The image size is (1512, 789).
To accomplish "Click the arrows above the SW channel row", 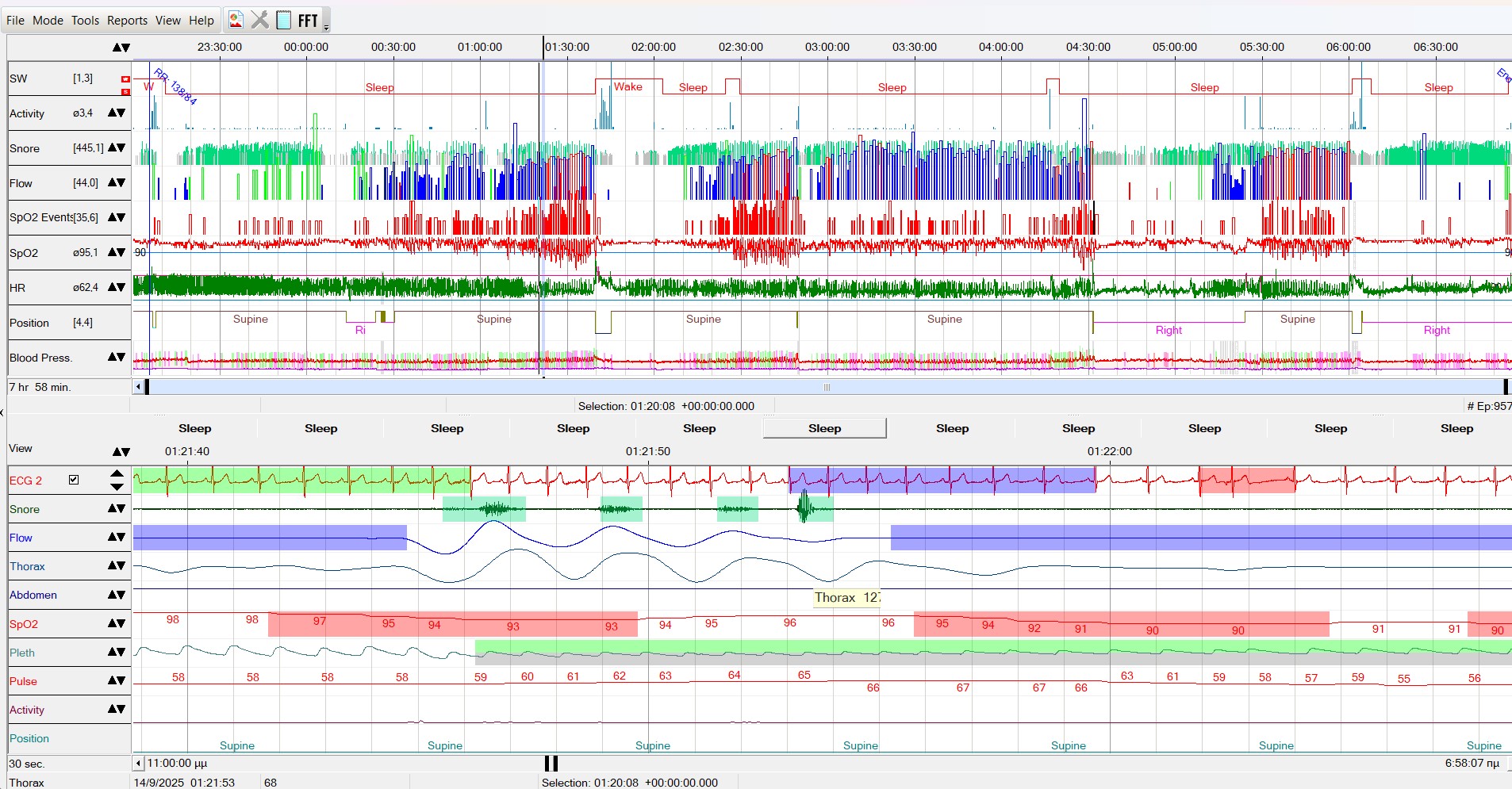I will coord(121,48).
